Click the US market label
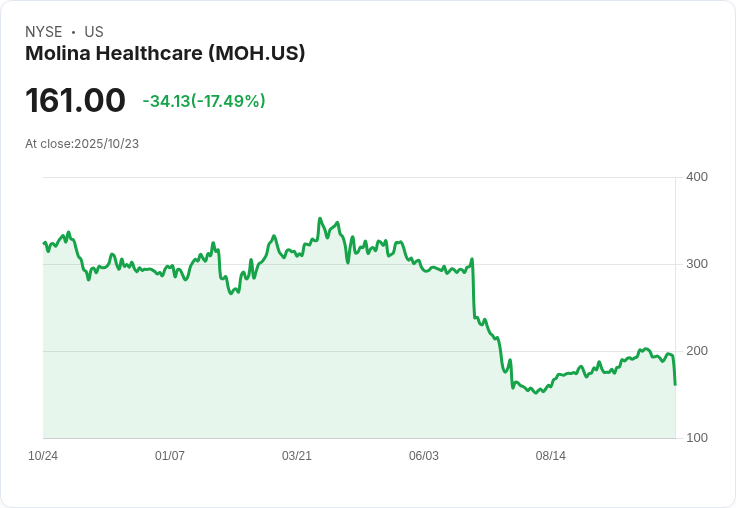Viewport: 736px width, 508px height. (x=94, y=32)
